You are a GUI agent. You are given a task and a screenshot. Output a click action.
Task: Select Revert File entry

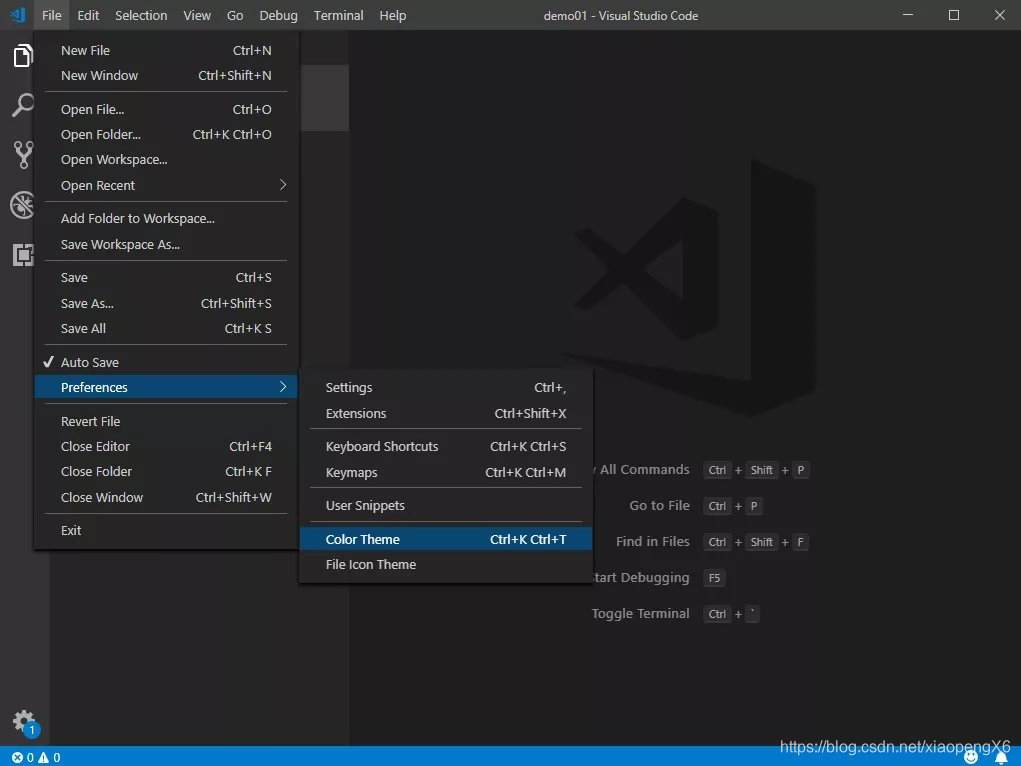click(166, 421)
